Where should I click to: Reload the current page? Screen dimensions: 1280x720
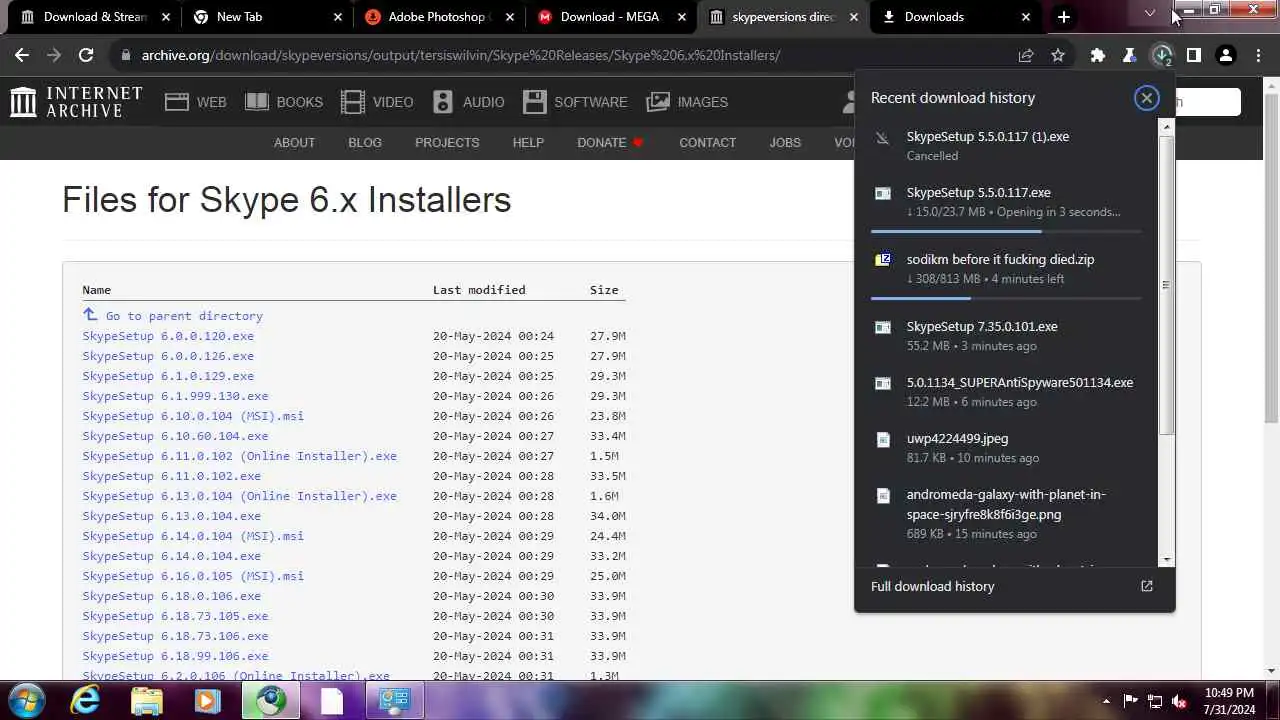[86, 56]
